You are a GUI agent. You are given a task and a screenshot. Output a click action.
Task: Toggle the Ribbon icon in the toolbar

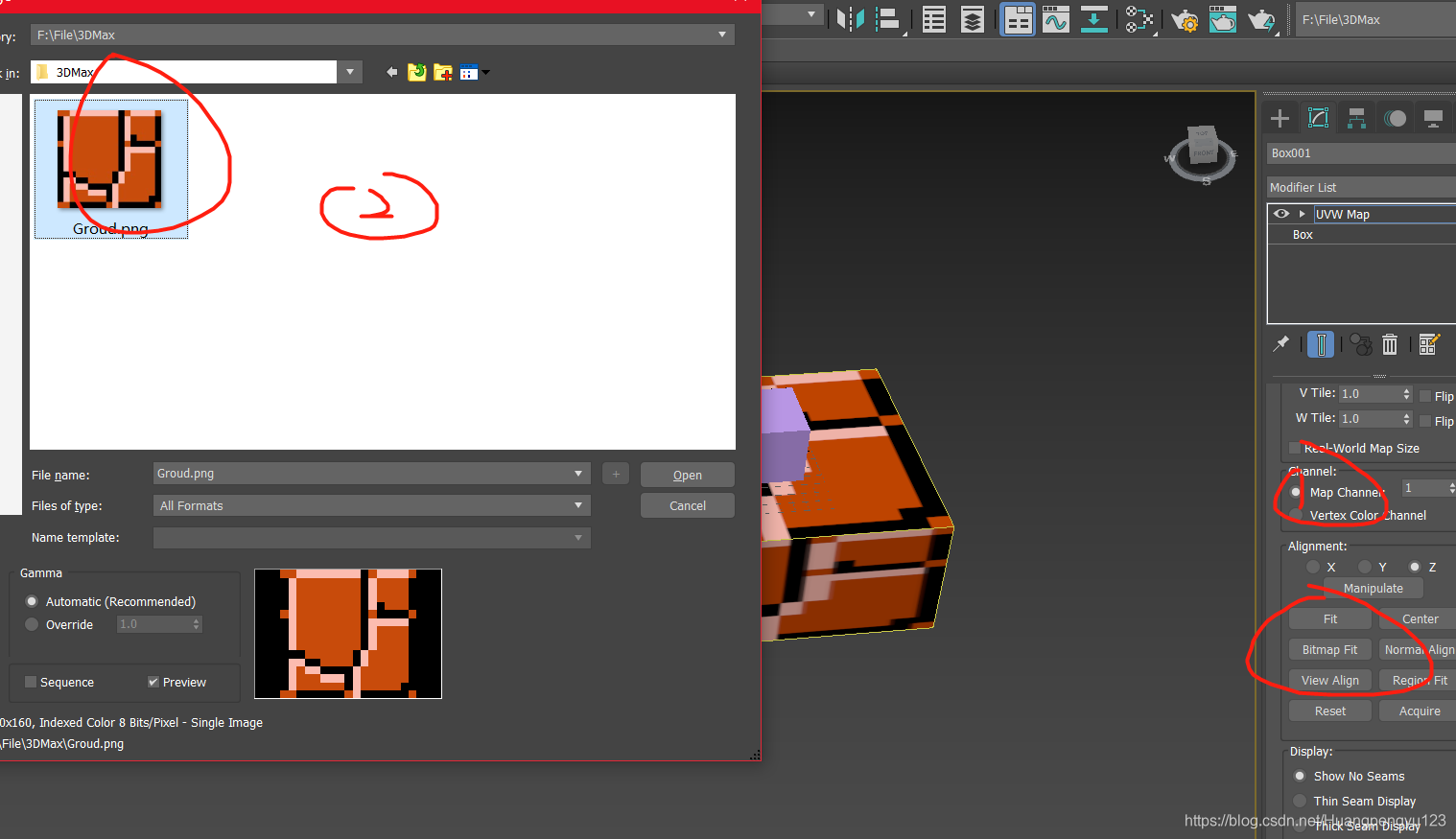click(x=1018, y=19)
